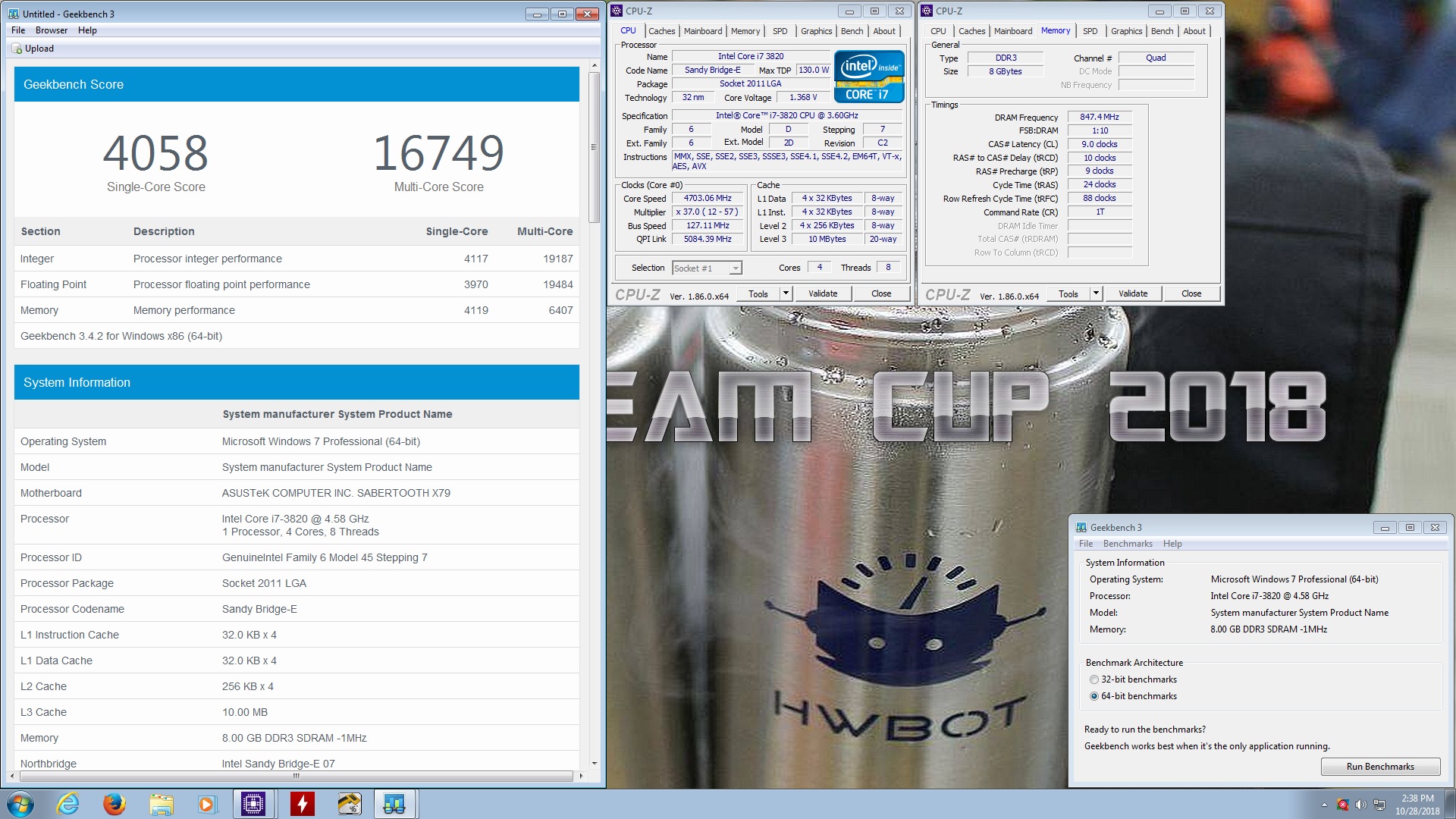Click the GPU-Z style taskbar icon
This screenshot has width=1456, height=819.
[349, 804]
